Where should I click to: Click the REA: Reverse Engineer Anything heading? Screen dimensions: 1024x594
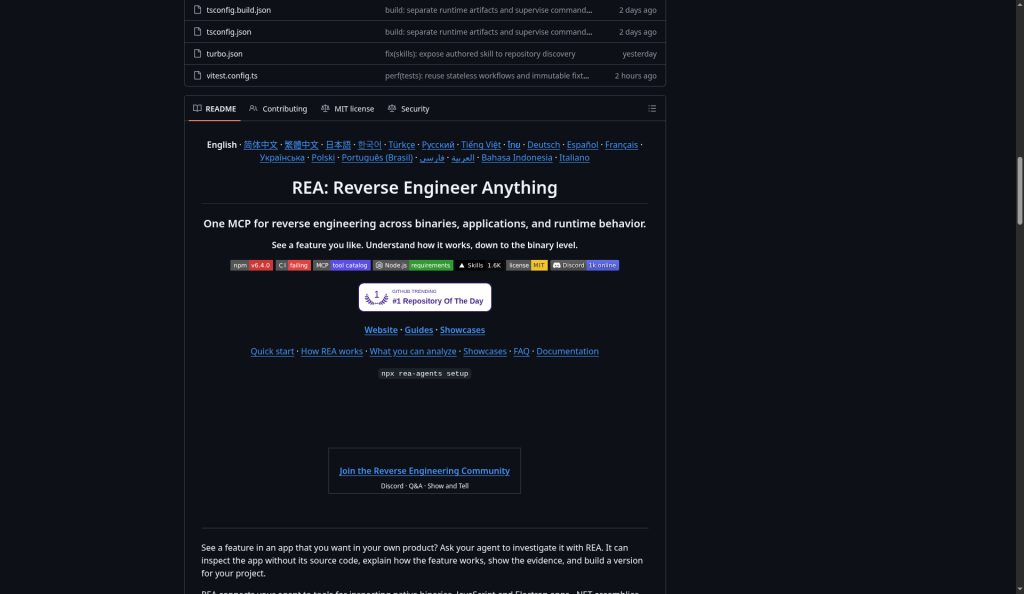pos(424,188)
